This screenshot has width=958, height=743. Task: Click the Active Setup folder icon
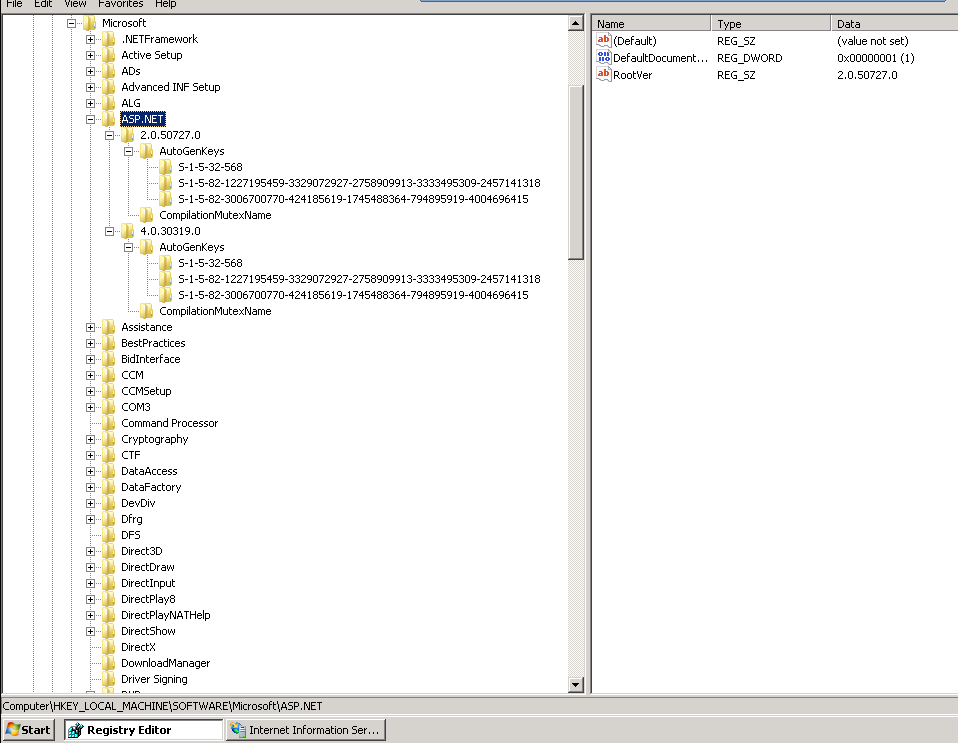point(109,55)
